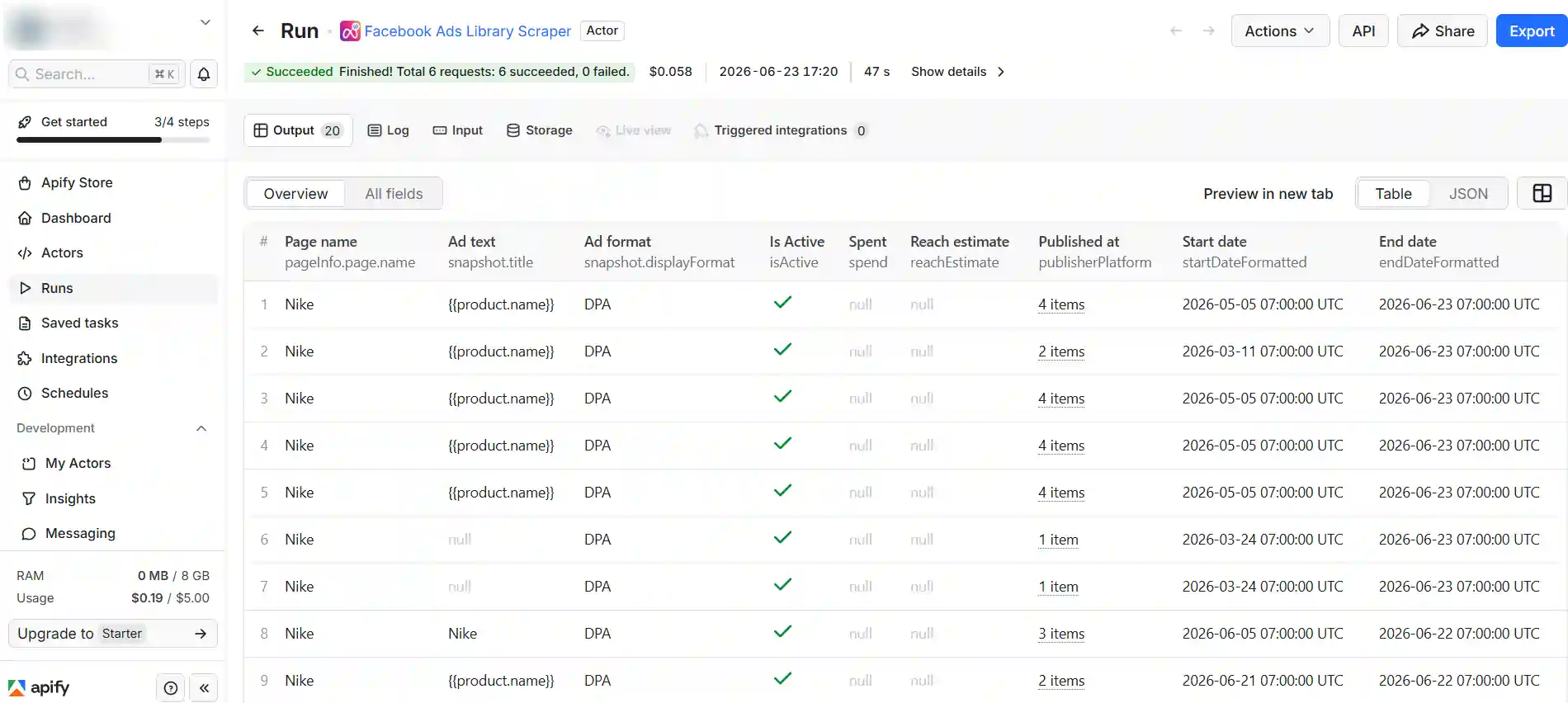The width and height of the screenshot is (1568, 703).
Task: Collapse the Development section
Action: [201, 428]
